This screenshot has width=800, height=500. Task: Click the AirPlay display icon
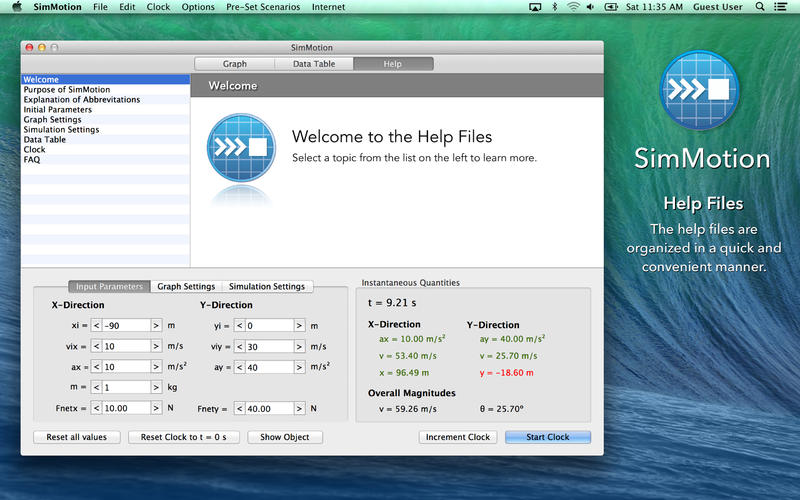coord(535,7)
